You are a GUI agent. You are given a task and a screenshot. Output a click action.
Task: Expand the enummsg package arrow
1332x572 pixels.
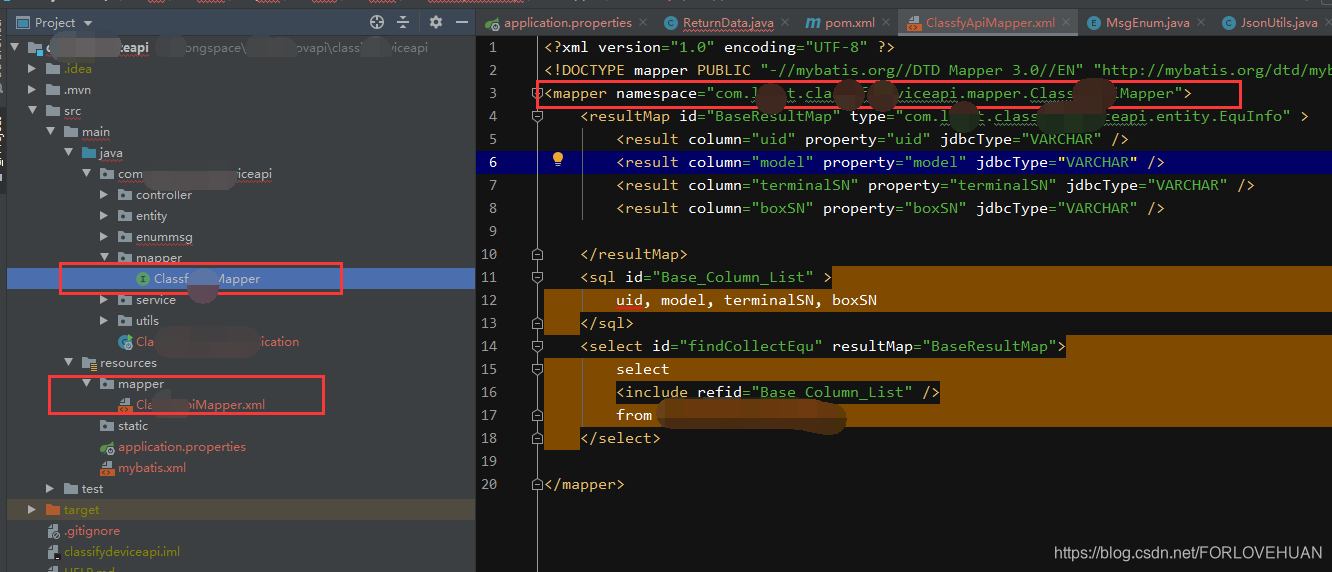[x=105, y=237]
